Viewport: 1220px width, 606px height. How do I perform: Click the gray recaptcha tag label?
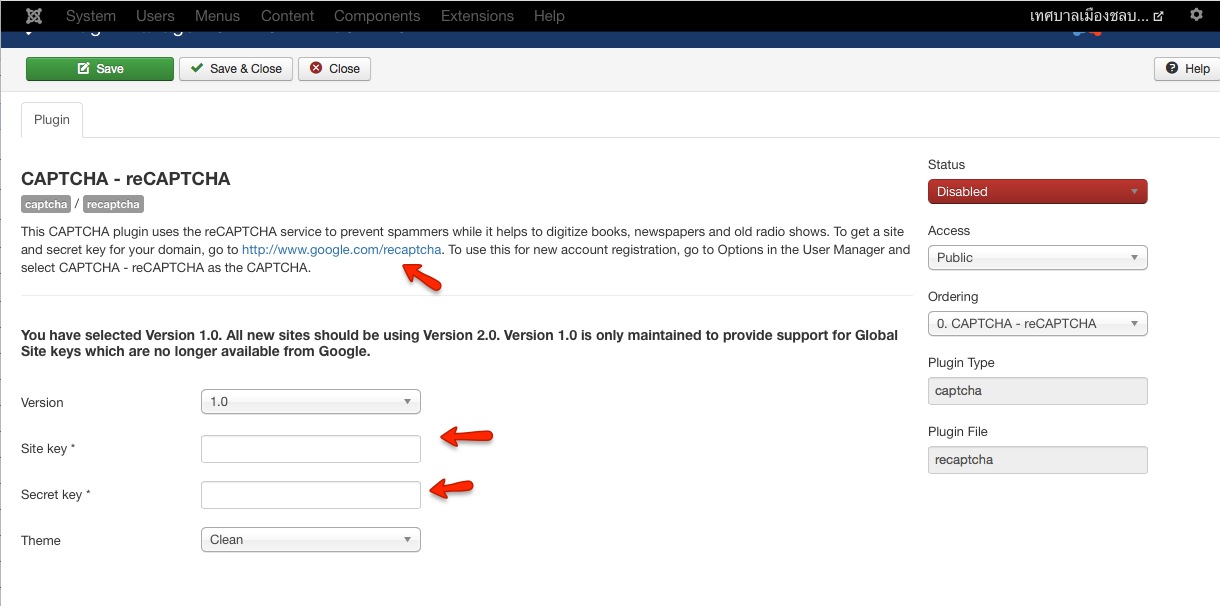click(x=113, y=204)
